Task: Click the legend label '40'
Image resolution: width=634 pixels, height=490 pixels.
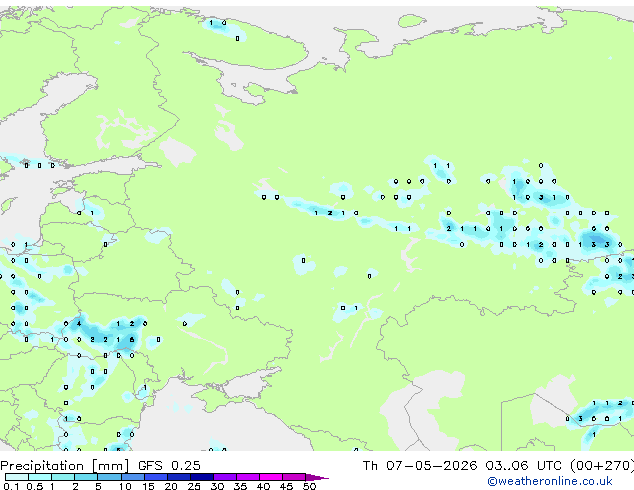Action: pyautogui.click(x=263, y=486)
